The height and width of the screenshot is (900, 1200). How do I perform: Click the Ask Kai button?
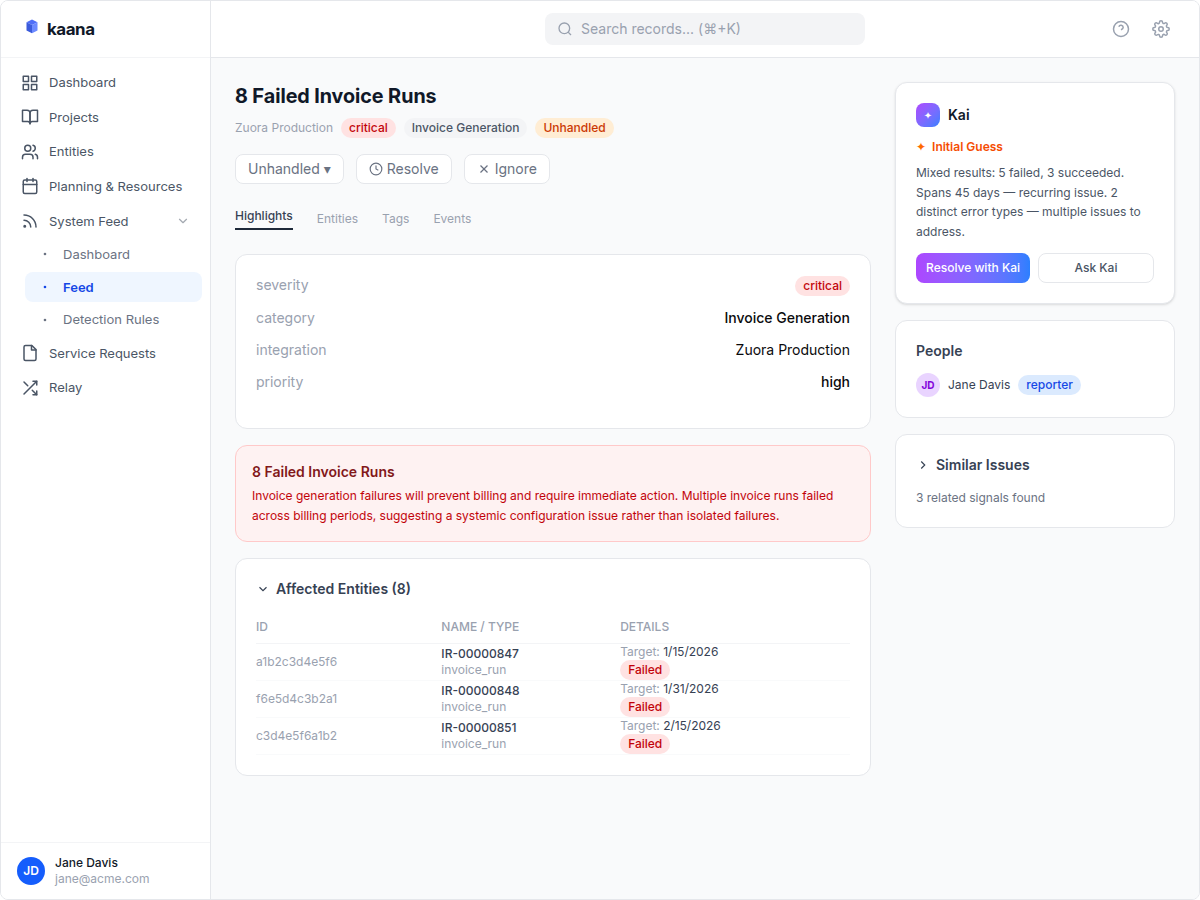(x=1095, y=268)
